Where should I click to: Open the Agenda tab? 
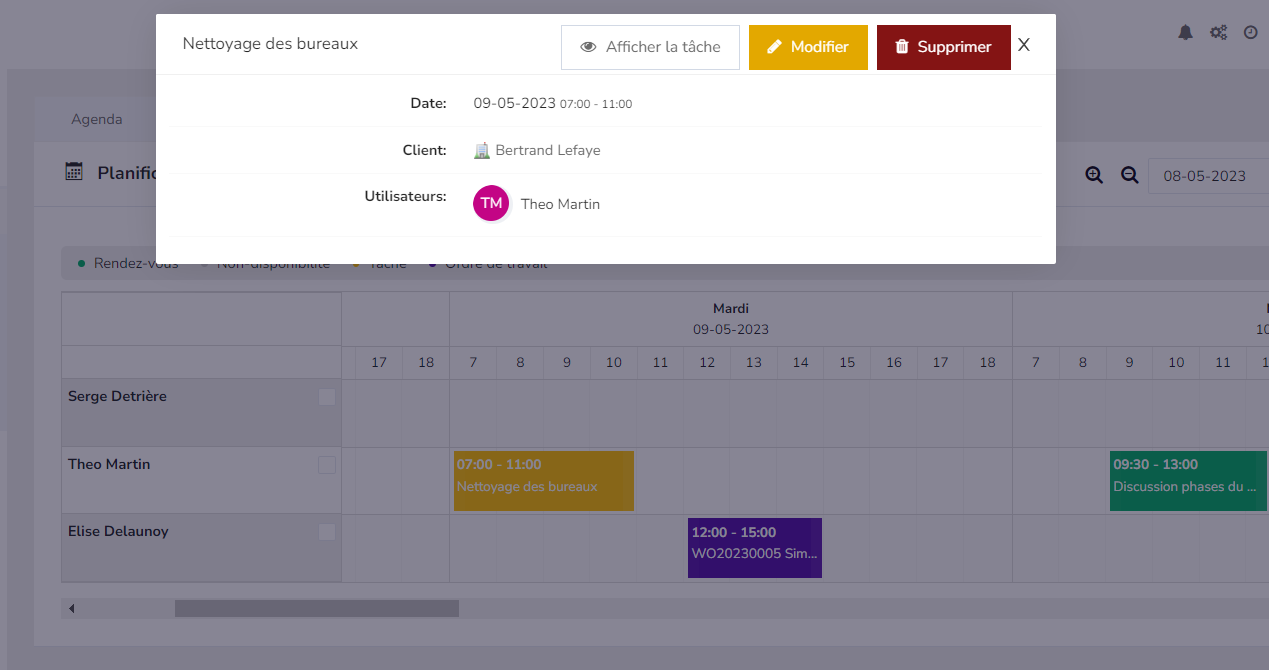pos(97,119)
